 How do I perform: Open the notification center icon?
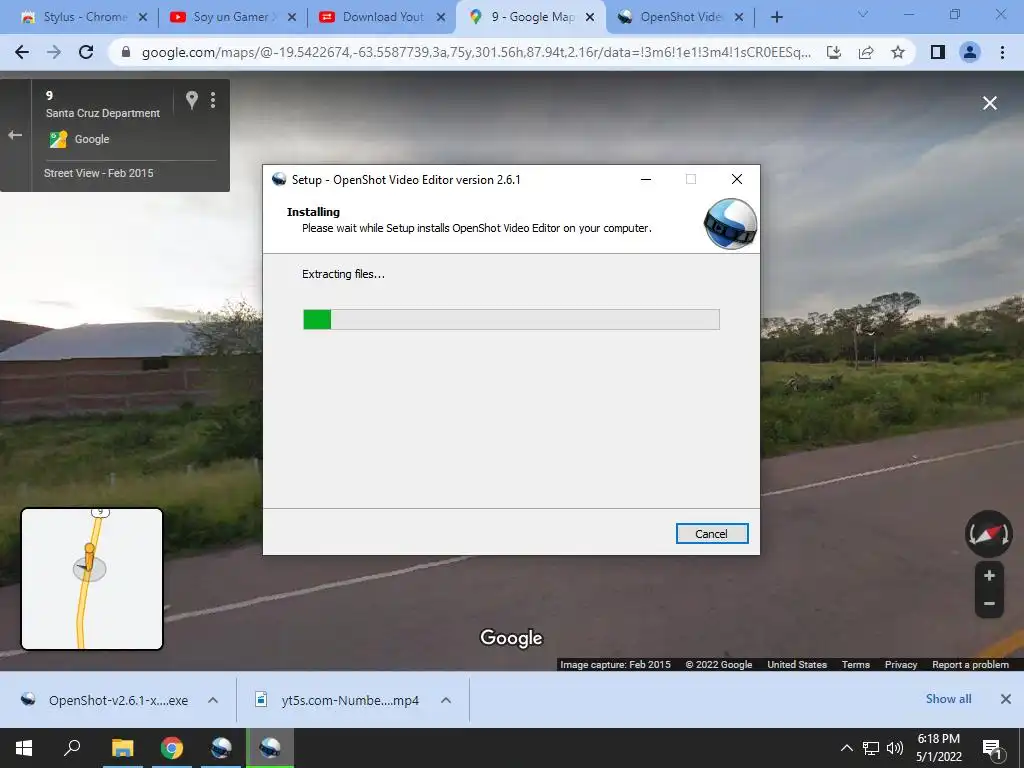(x=993, y=748)
